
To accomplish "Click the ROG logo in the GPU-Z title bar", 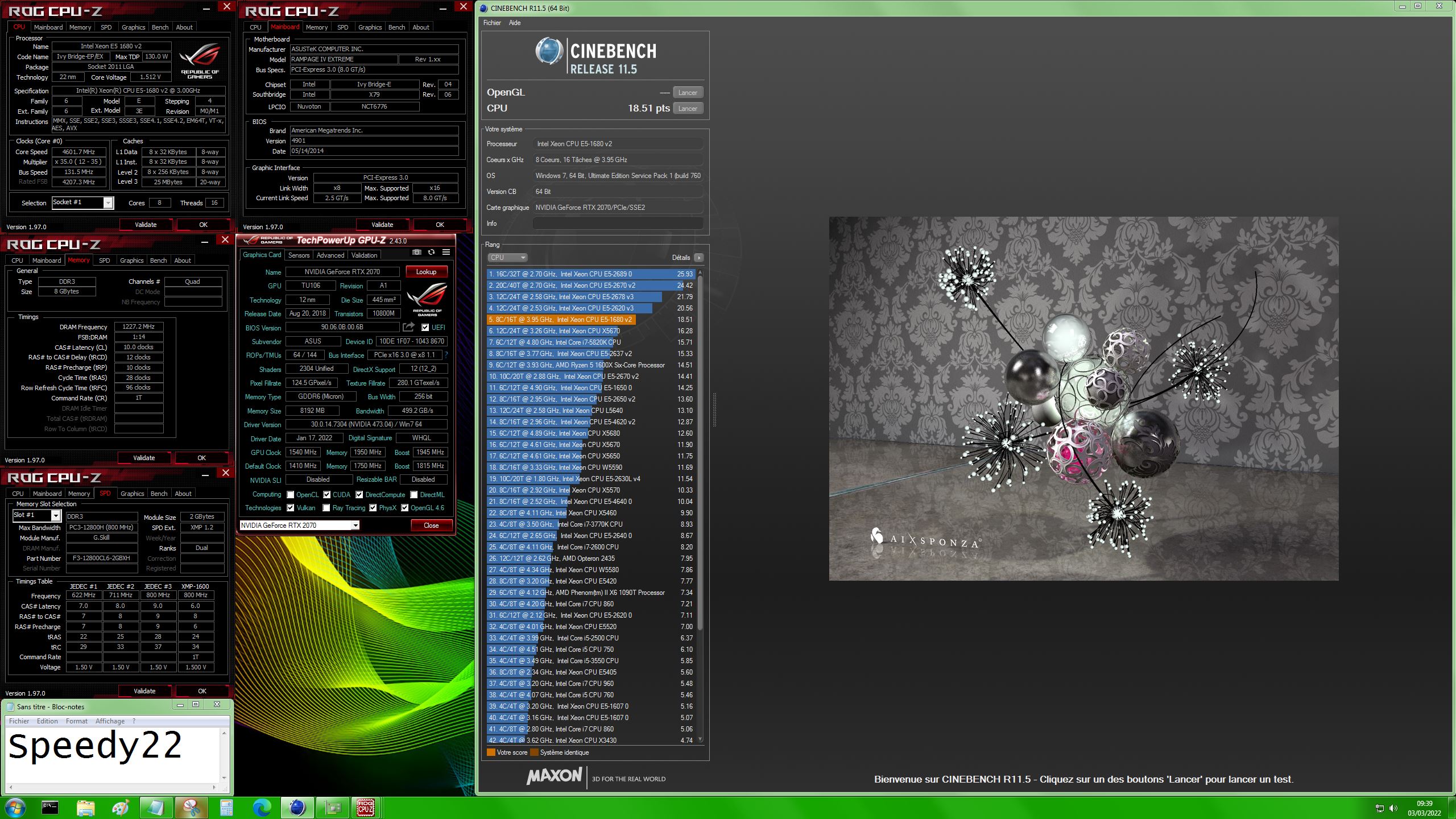I will [x=251, y=240].
